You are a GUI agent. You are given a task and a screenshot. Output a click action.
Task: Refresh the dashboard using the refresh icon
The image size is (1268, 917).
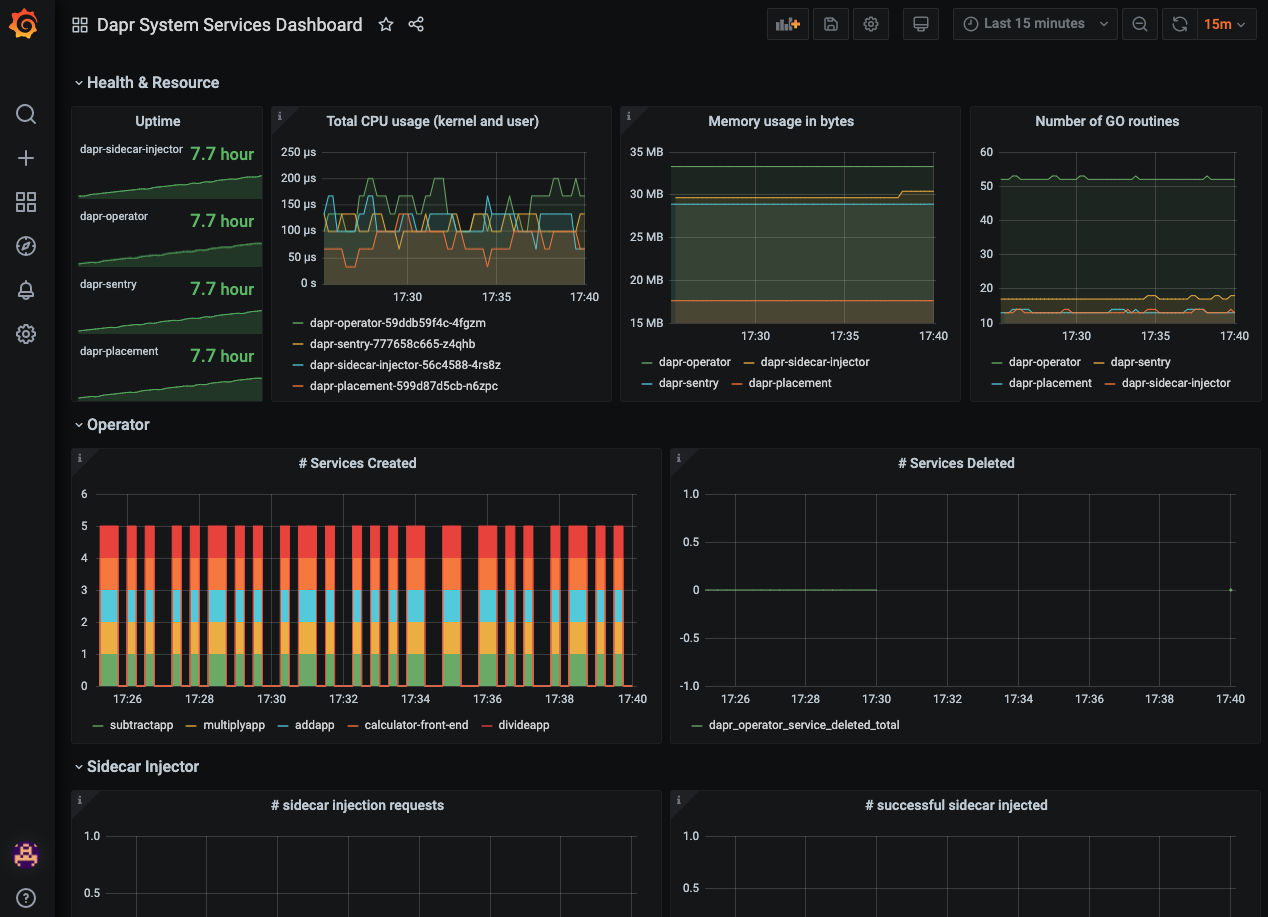pos(1178,23)
